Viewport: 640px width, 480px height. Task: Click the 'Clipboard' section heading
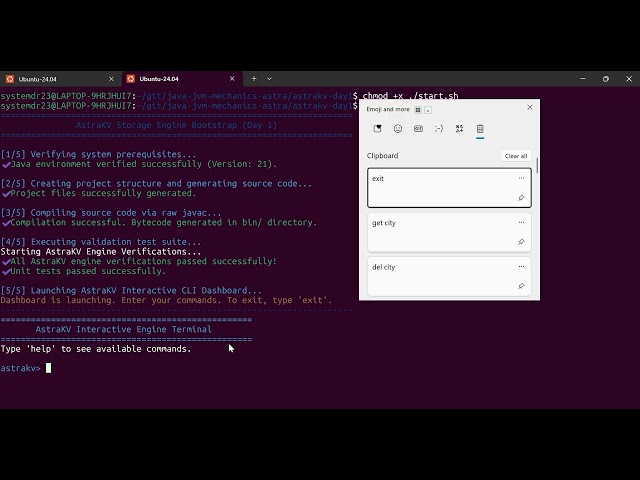(382, 156)
